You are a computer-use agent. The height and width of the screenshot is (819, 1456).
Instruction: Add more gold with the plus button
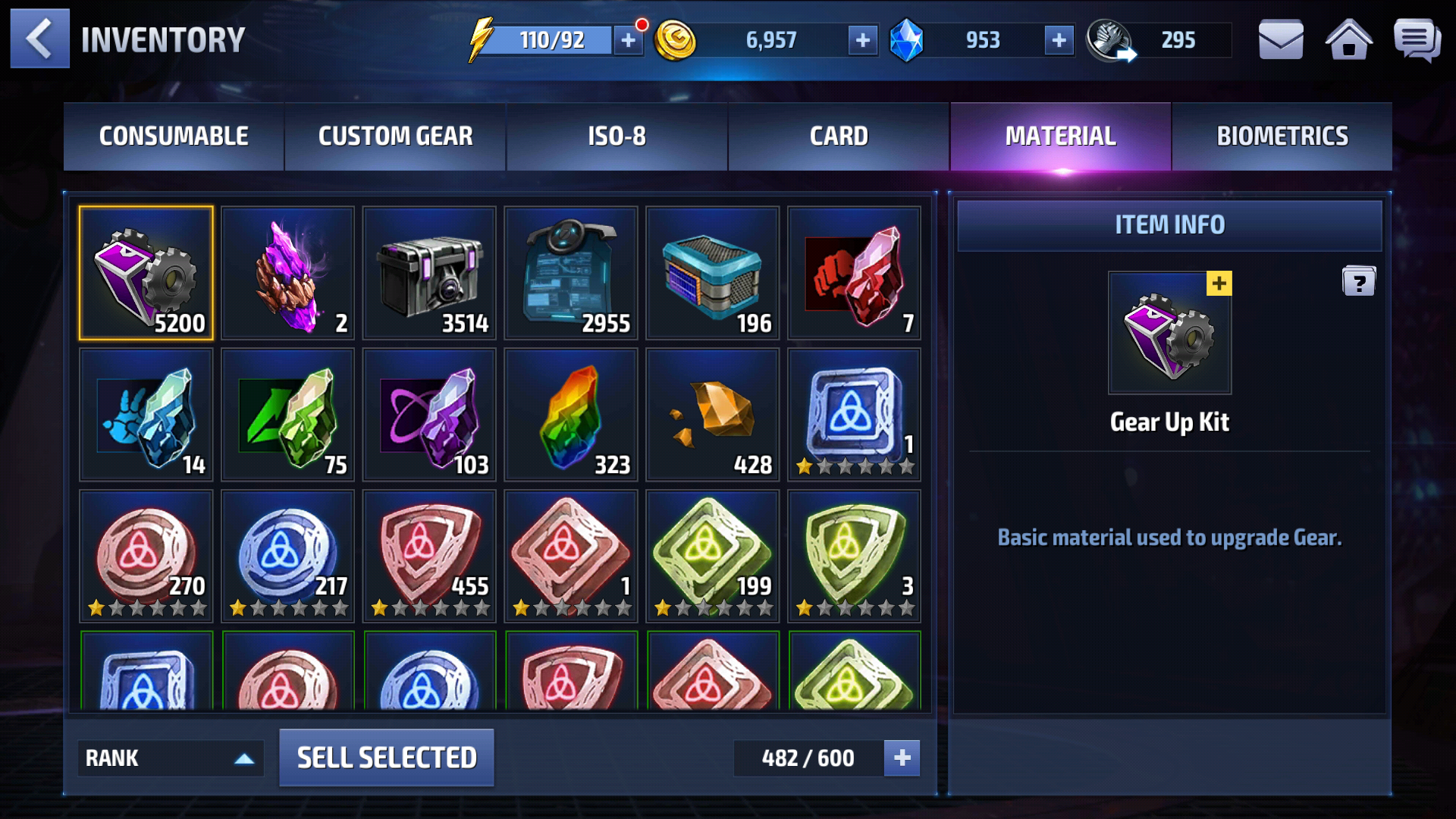(x=862, y=40)
